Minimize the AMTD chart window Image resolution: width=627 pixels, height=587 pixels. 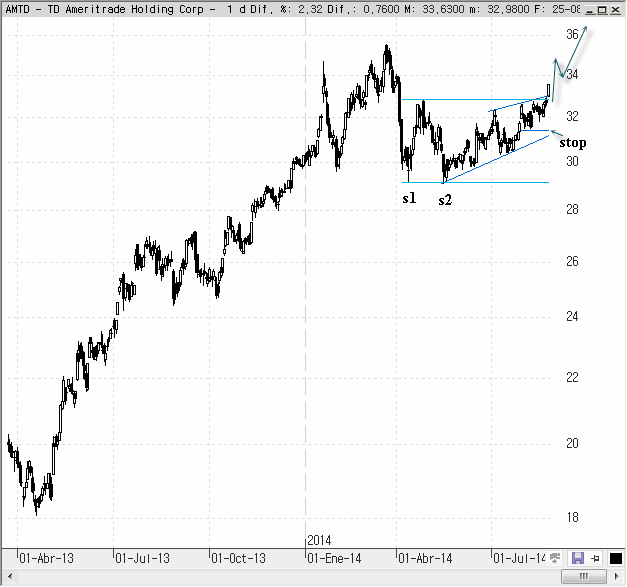[x=589, y=10]
